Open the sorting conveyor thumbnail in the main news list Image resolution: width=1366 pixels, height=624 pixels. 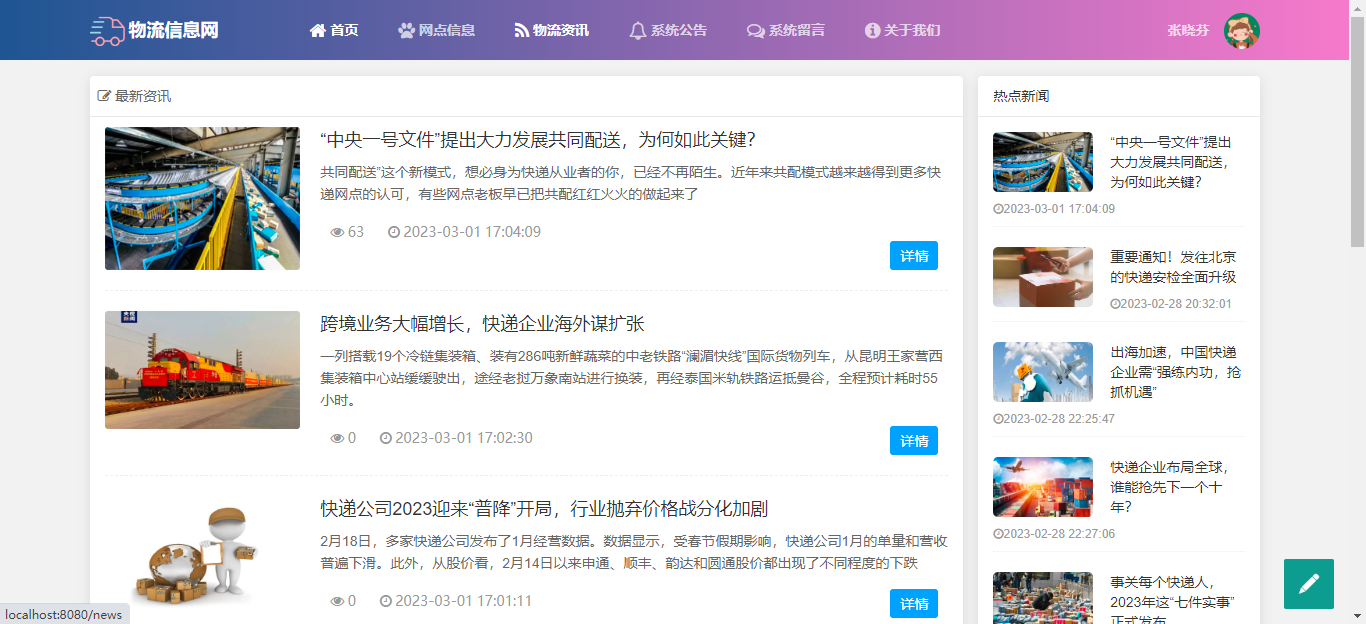click(x=202, y=198)
